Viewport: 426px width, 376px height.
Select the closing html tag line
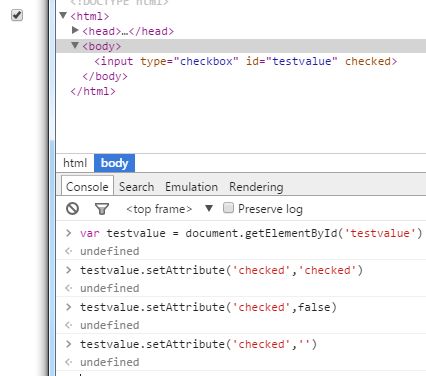tap(93, 91)
